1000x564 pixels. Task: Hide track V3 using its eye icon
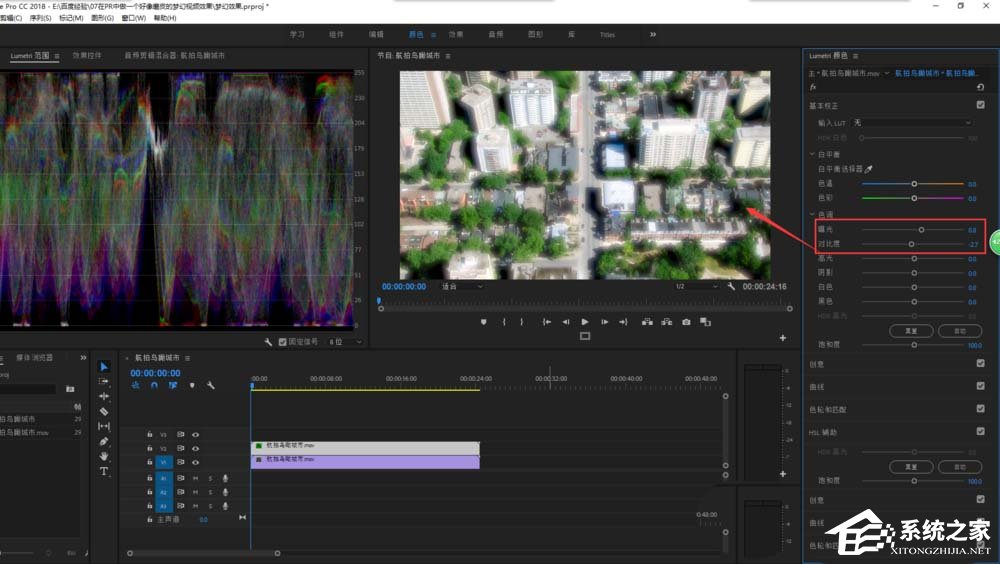tap(195, 434)
